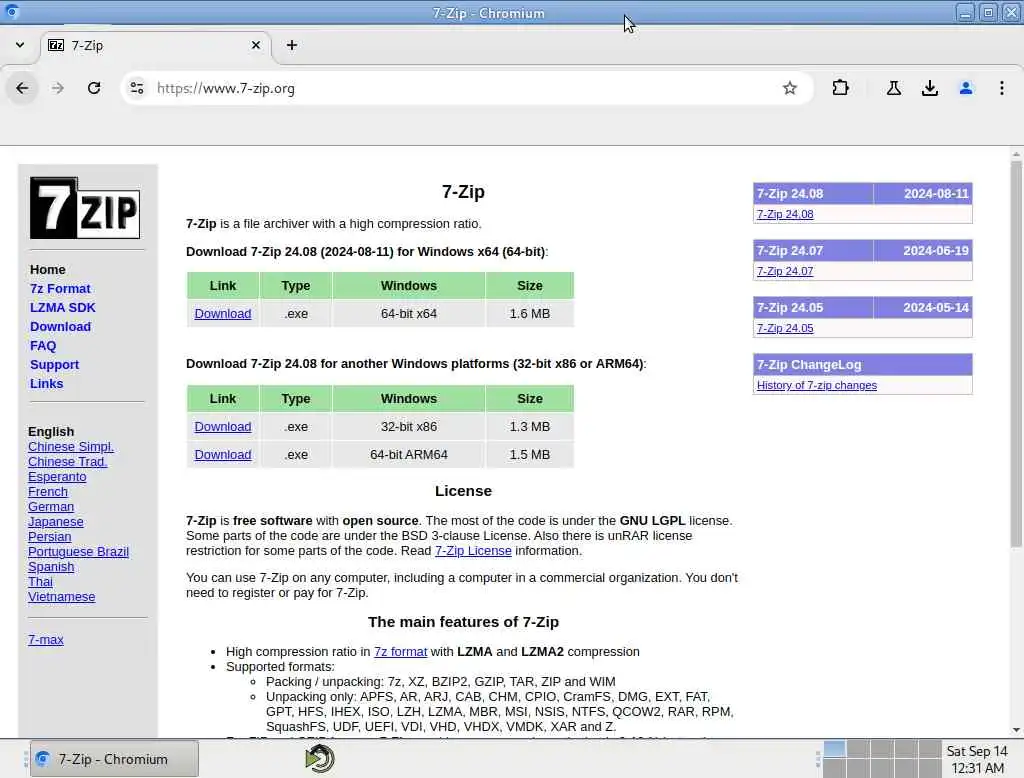Click the "License" section heading
The width and height of the screenshot is (1024, 778).
(463, 491)
